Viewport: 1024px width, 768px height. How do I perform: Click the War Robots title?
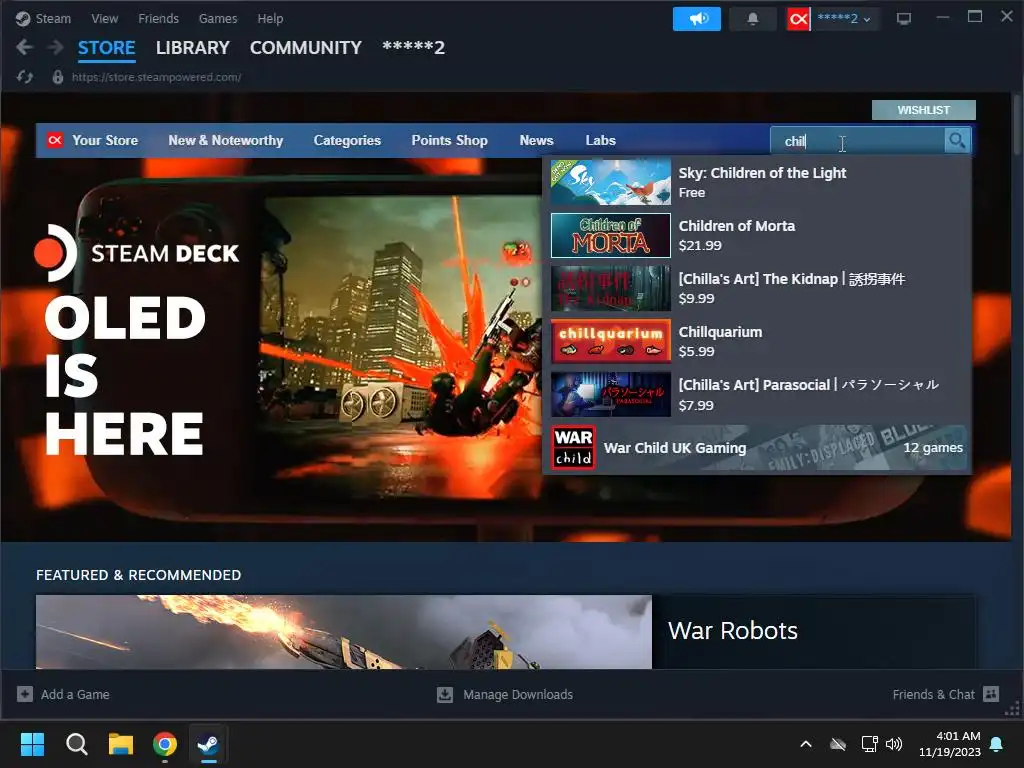733,631
